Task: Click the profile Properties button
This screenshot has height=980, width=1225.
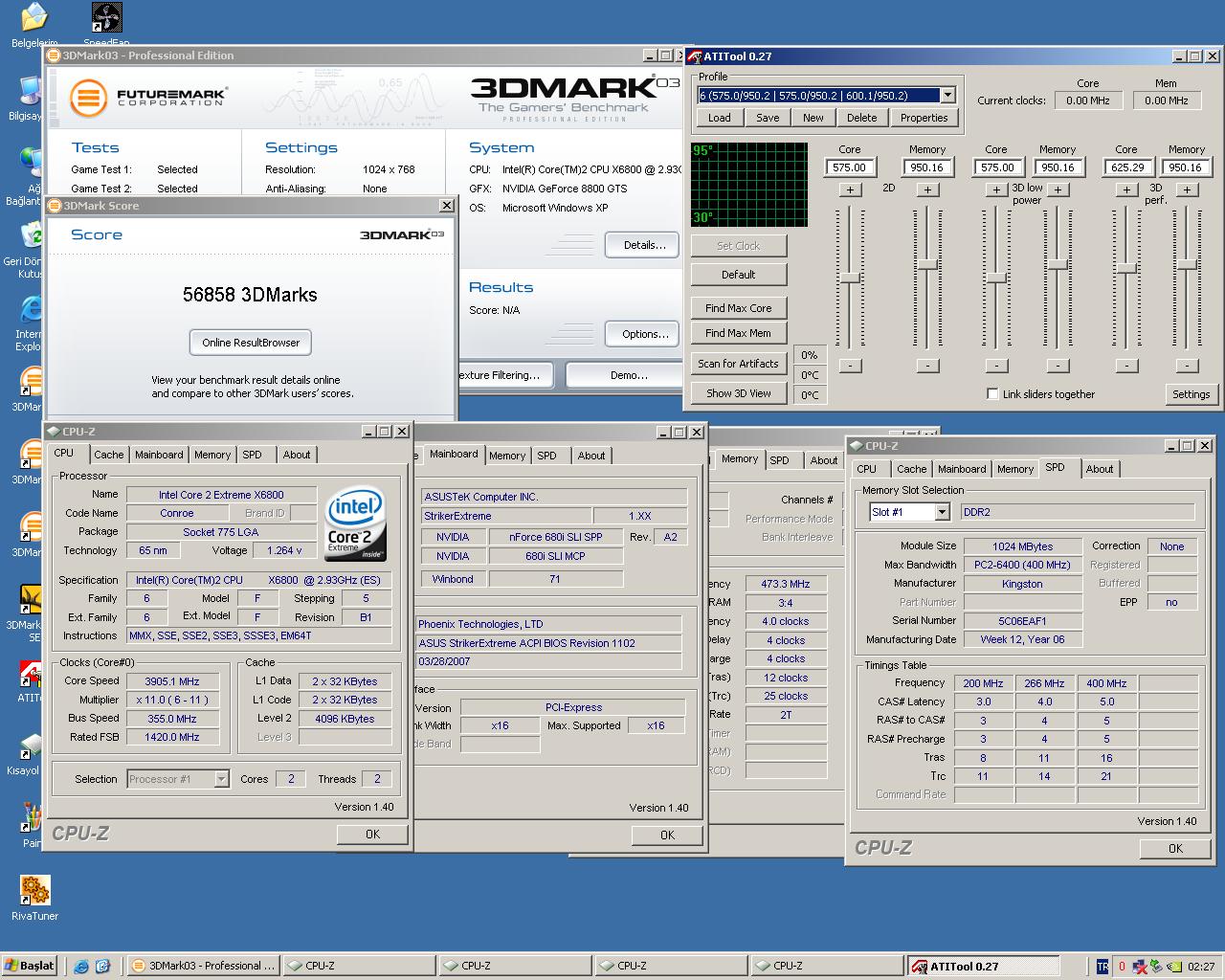Action: click(924, 118)
